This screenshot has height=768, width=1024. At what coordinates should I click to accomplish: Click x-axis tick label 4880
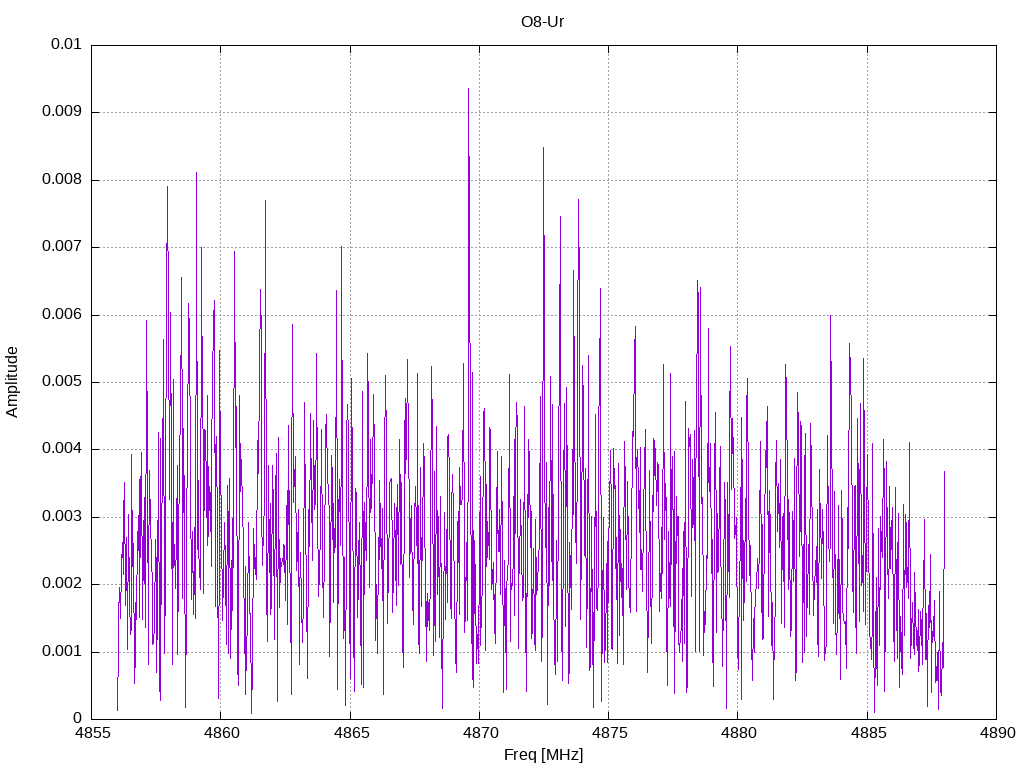pyautogui.click(x=738, y=733)
